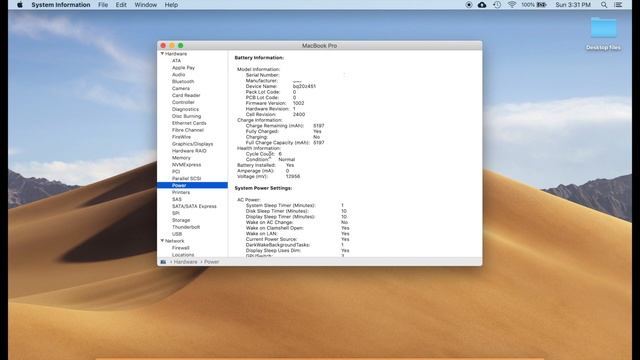
Task: Select Thunderbolt in the sidebar
Action: click(186, 227)
